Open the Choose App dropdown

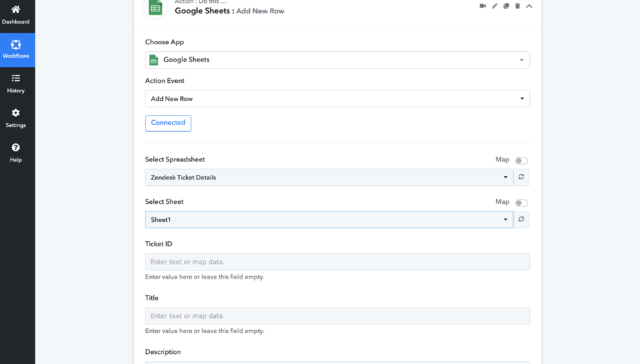[x=338, y=60]
